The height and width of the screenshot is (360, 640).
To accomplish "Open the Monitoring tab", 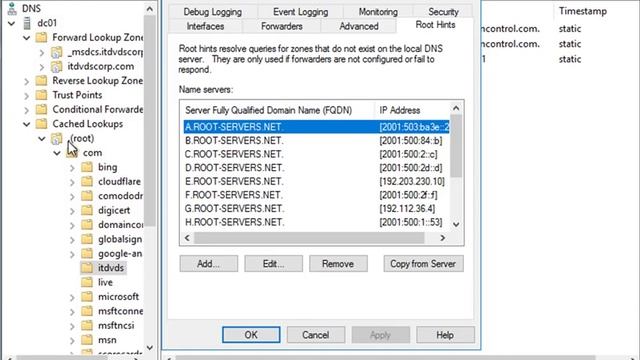I will (378, 12).
